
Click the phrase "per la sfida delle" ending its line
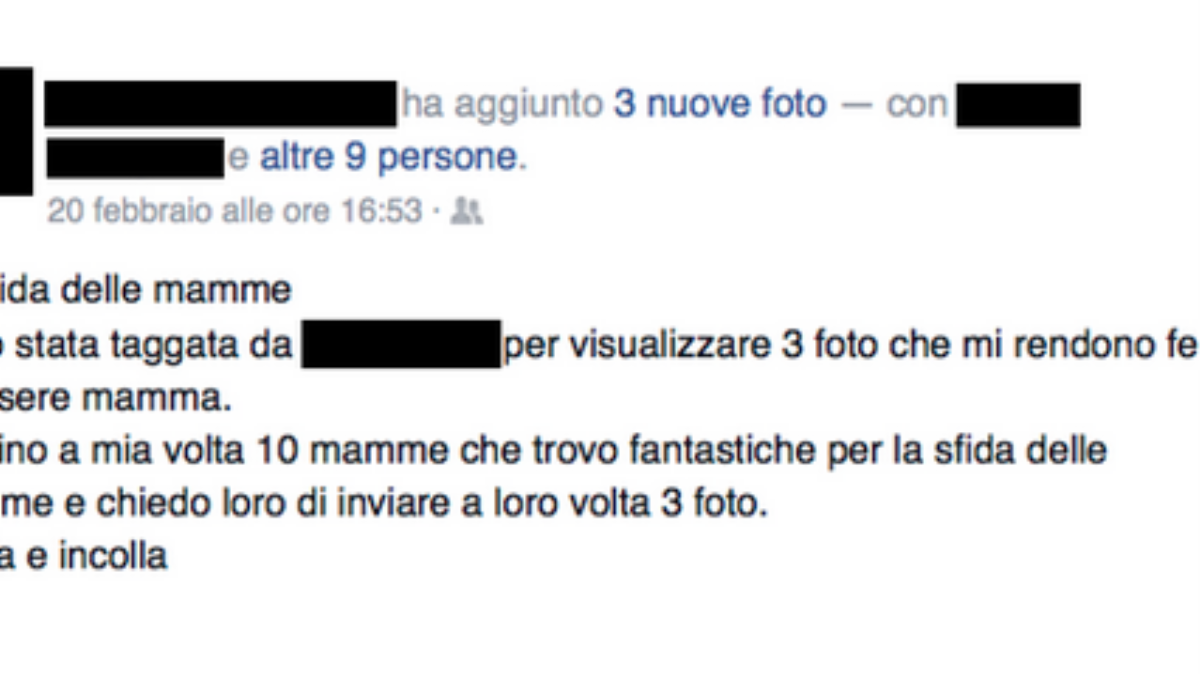[966, 451]
